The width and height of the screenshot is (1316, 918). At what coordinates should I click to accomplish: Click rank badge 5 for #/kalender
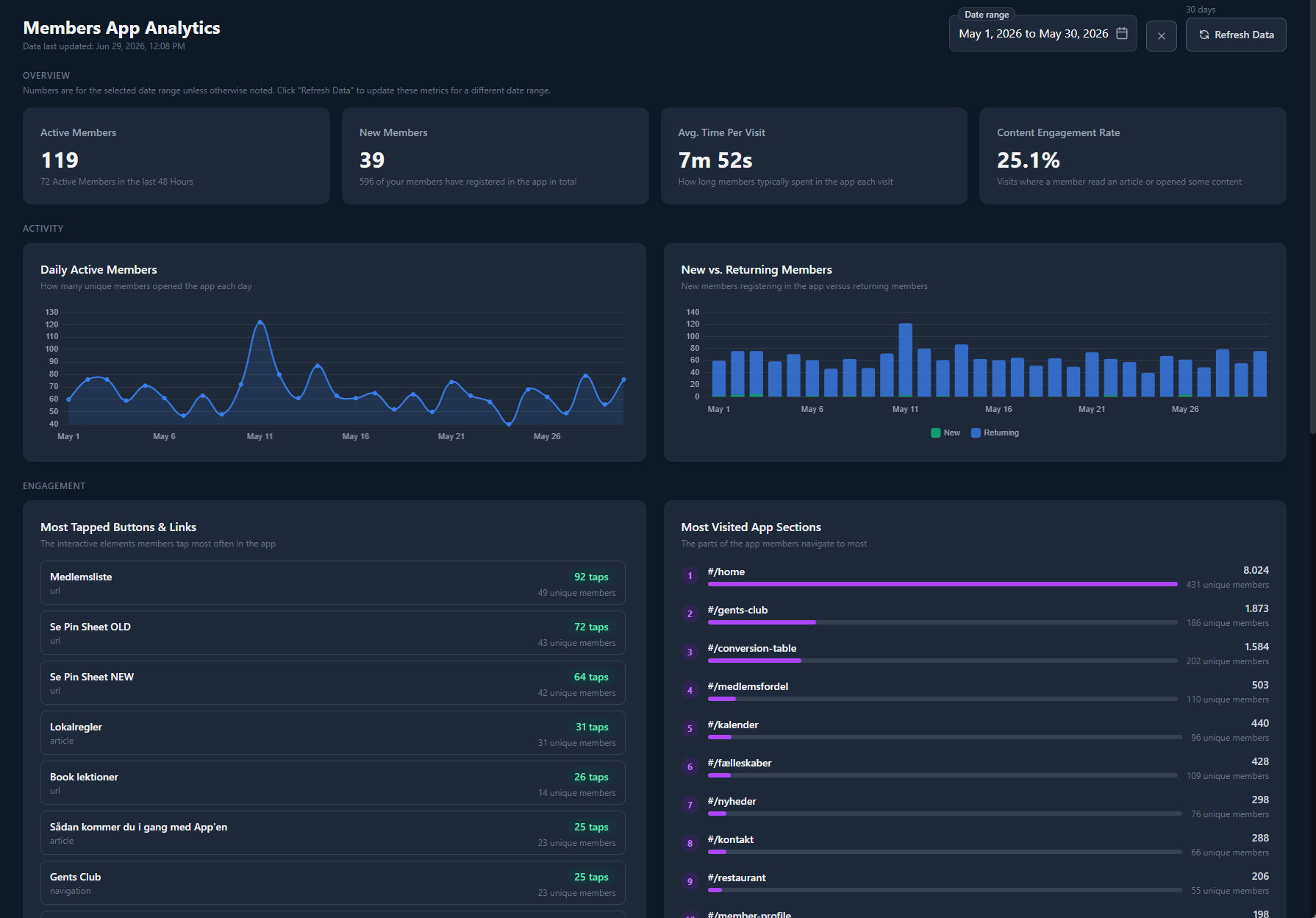click(x=690, y=729)
